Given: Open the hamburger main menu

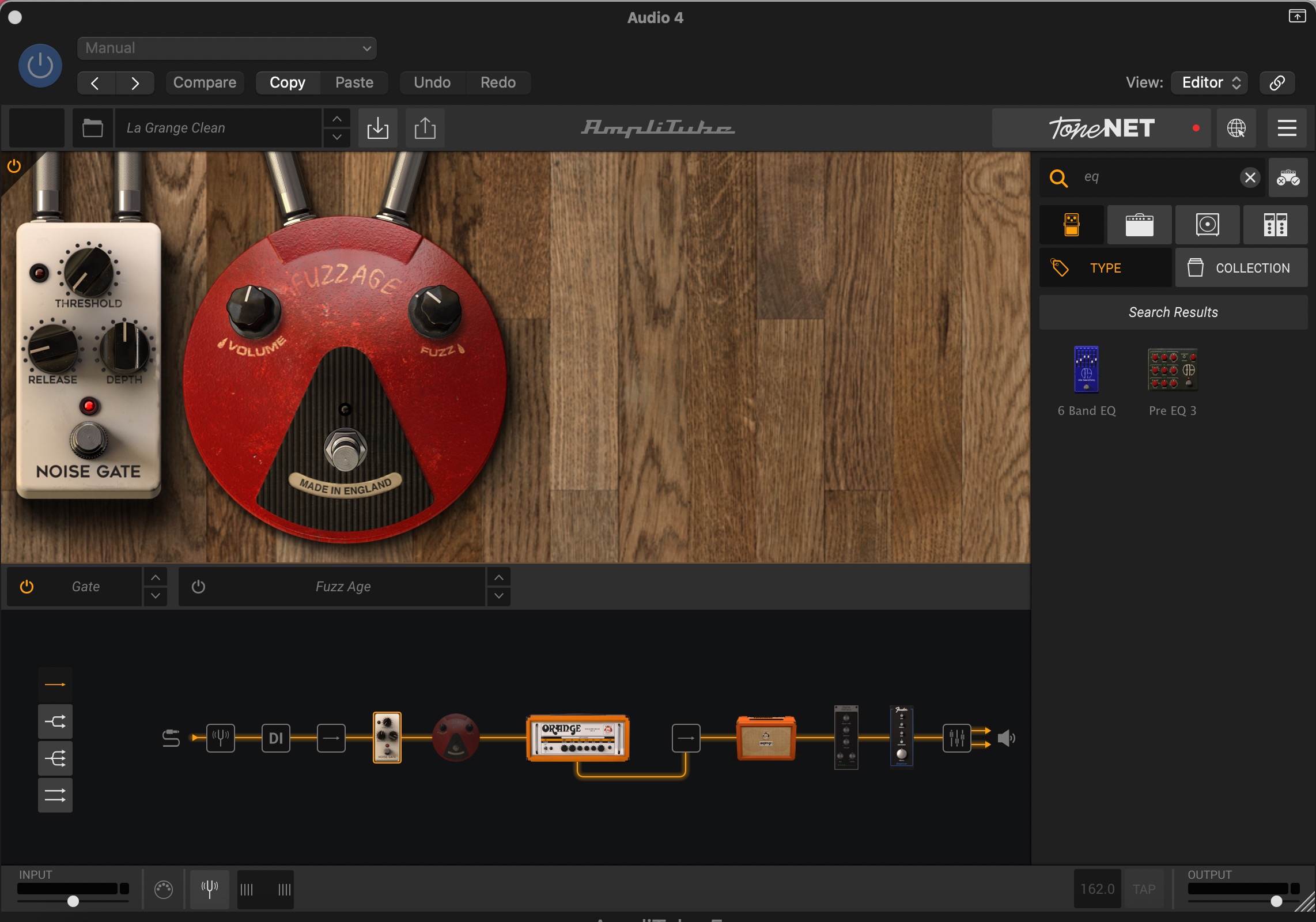Looking at the screenshot, I should (1287, 128).
